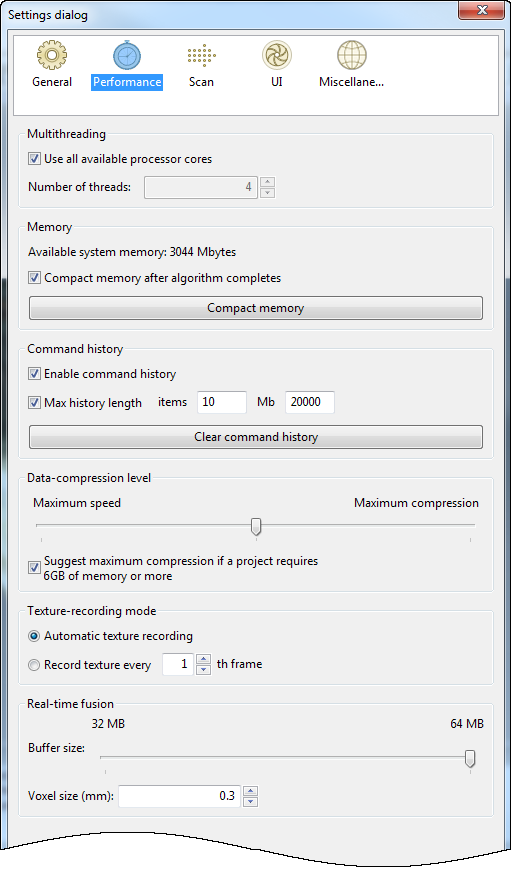
Task: Decrease the Voxel size with down arrow
Action: 250,801
